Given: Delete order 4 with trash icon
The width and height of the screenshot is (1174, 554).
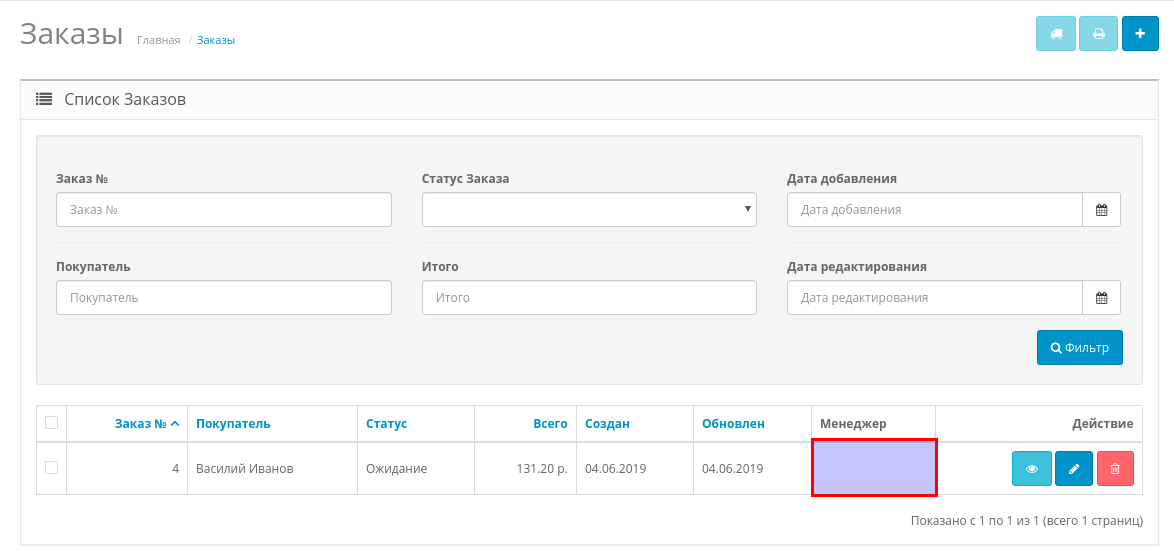Looking at the screenshot, I should [x=1115, y=469].
